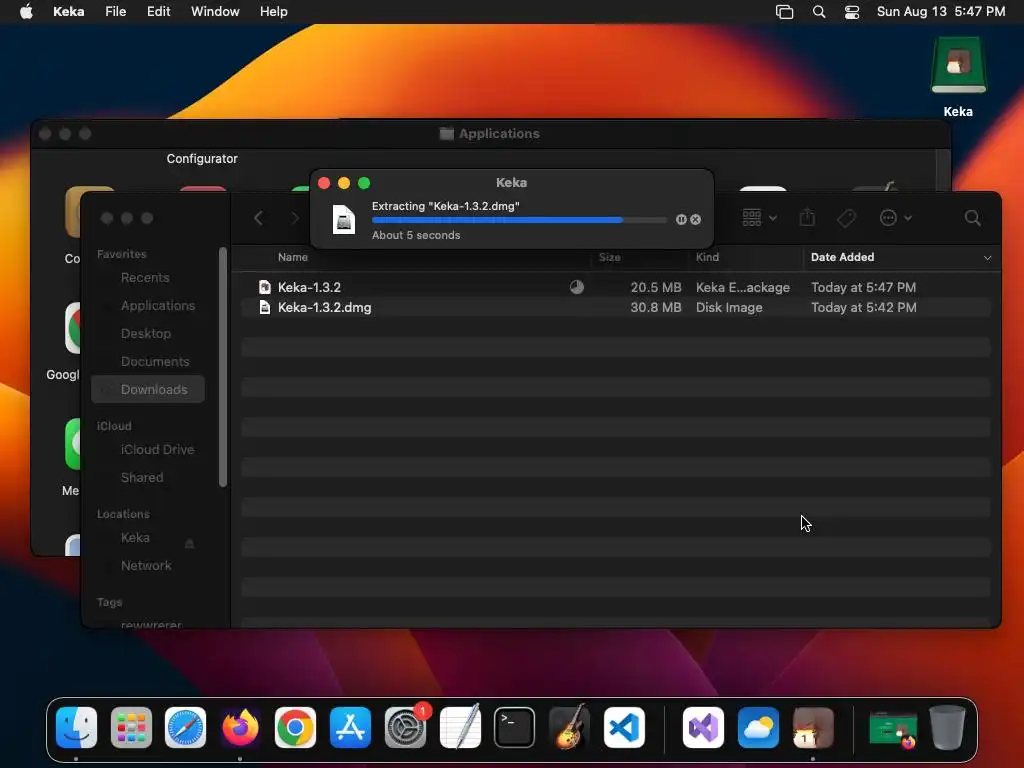Select the Keka-1.3.2 file row

pyautogui.click(x=616, y=287)
